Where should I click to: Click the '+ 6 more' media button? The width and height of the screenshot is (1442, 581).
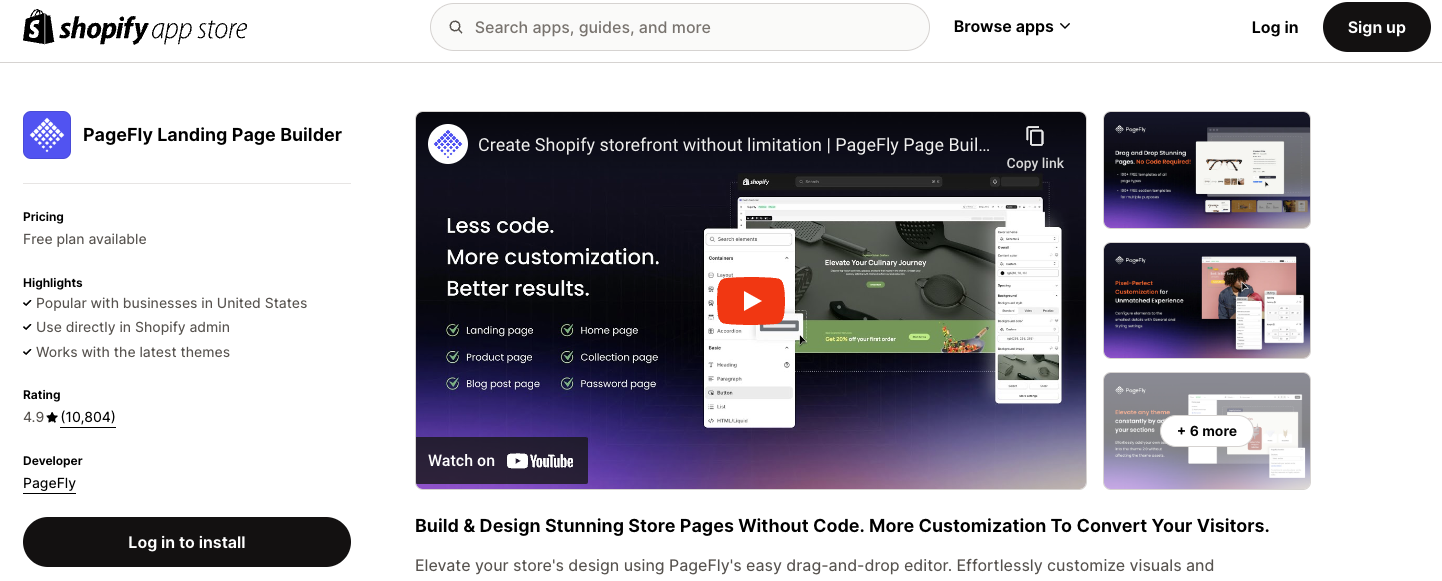[x=1206, y=430]
